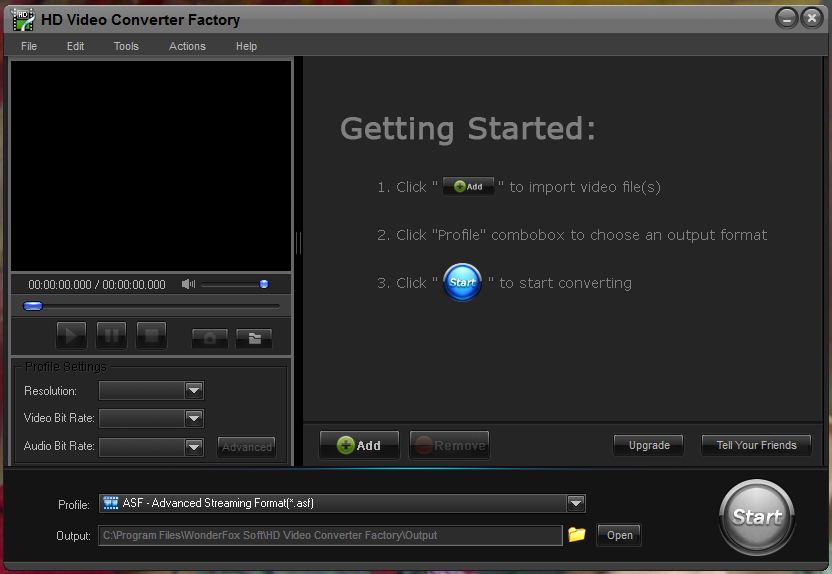Expand the Resolution dropdown

[194, 391]
